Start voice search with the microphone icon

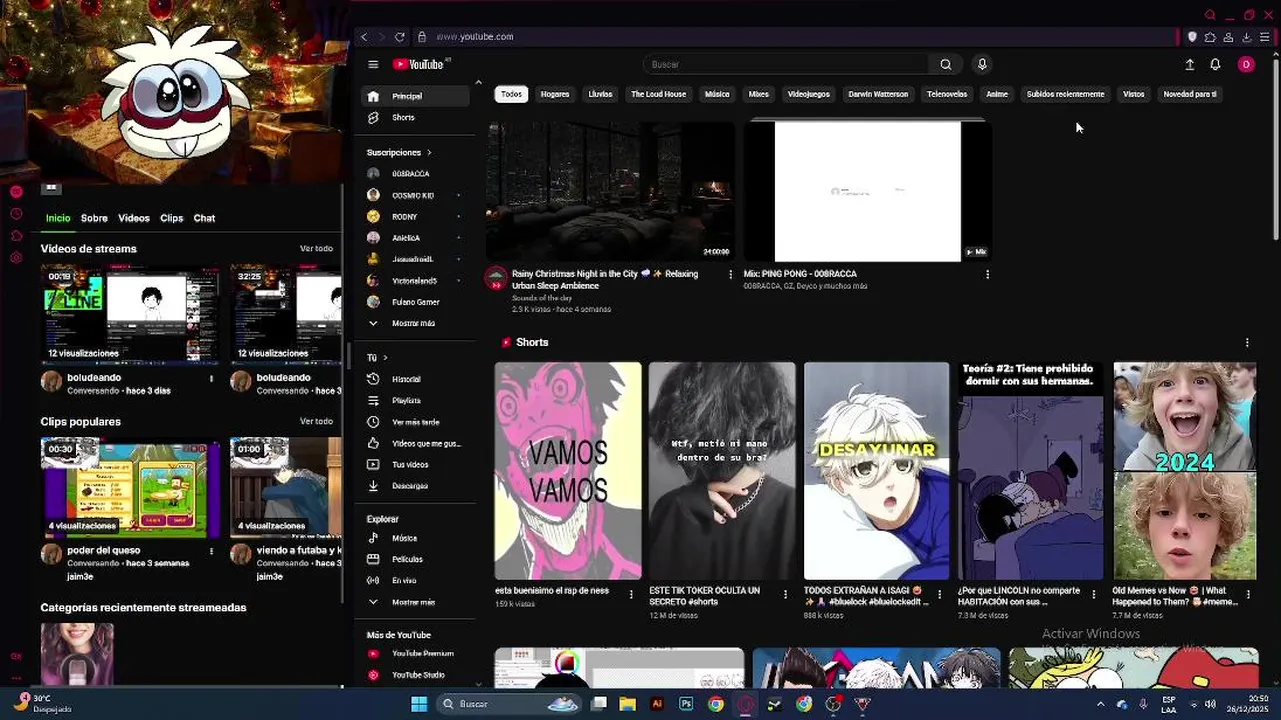(982, 64)
